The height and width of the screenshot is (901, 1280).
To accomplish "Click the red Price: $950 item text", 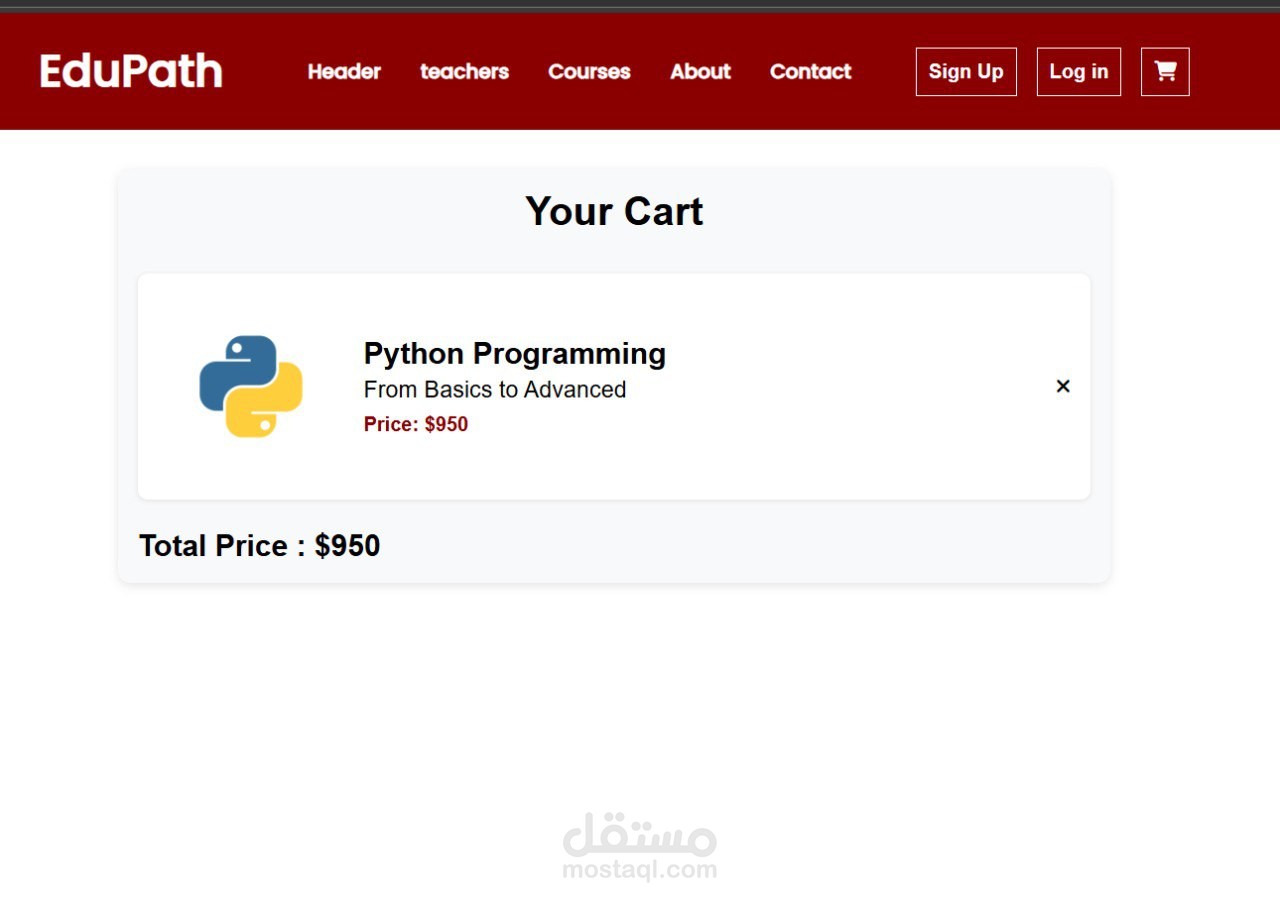I will (416, 424).
